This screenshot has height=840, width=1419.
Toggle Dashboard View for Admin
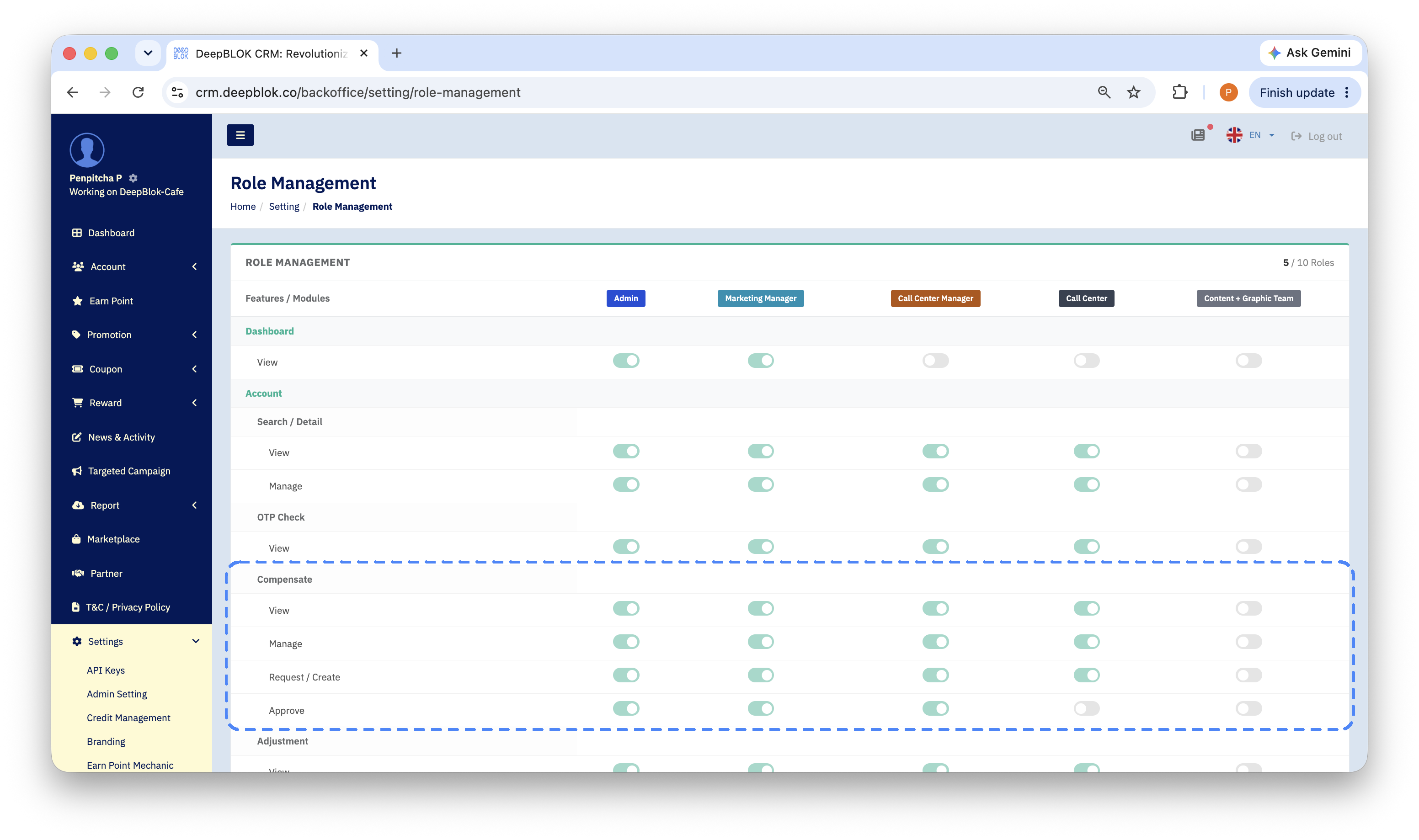pyautogui.click(x=626, y=361)
